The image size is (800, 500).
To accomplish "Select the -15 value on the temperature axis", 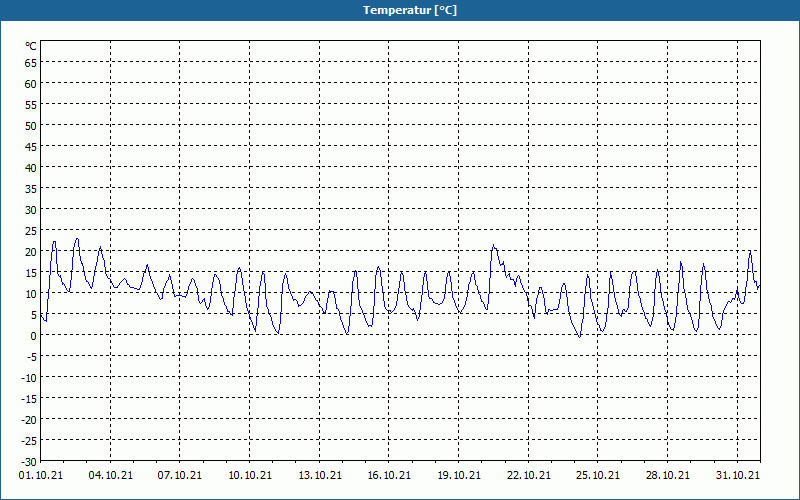I will tap(29, 398).
